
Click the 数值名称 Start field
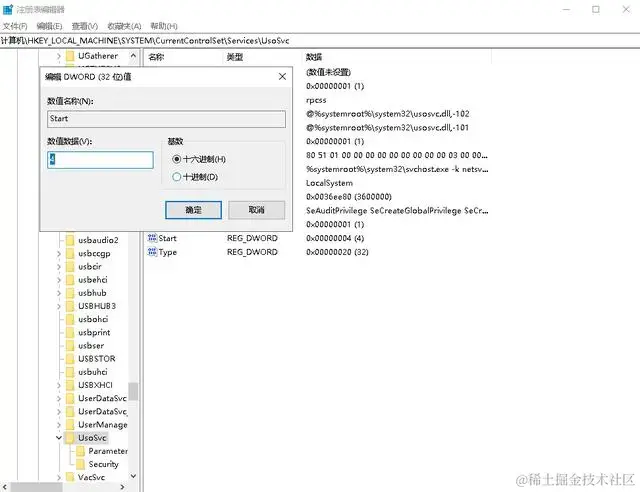166,119
